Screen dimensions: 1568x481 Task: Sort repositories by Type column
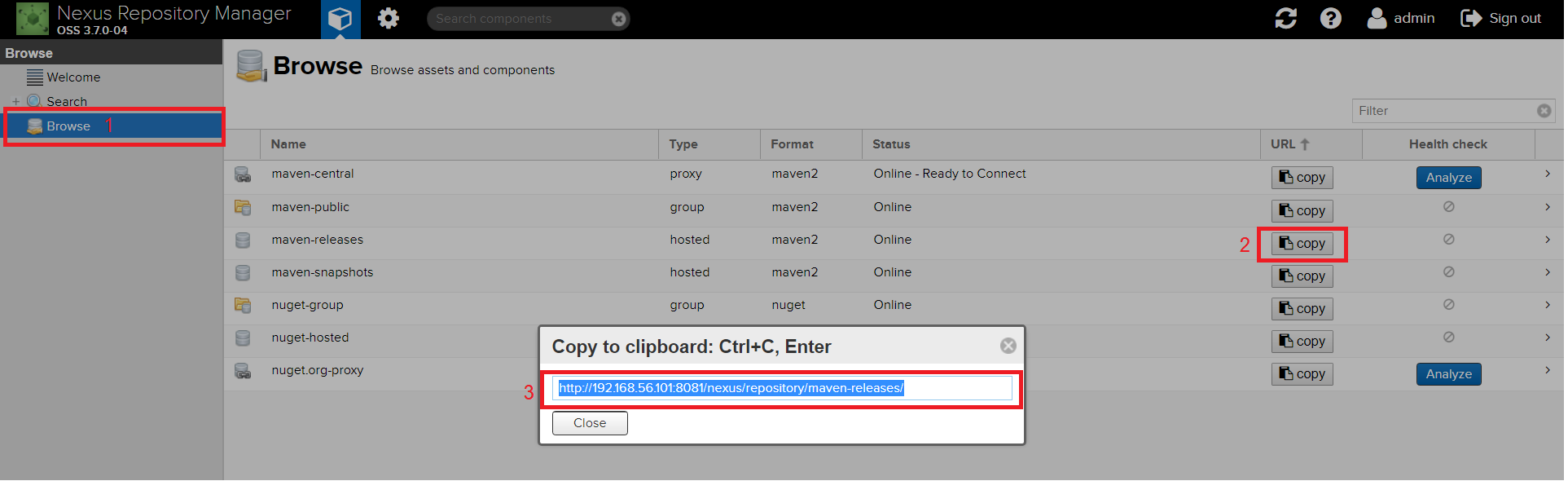[709, 144]
